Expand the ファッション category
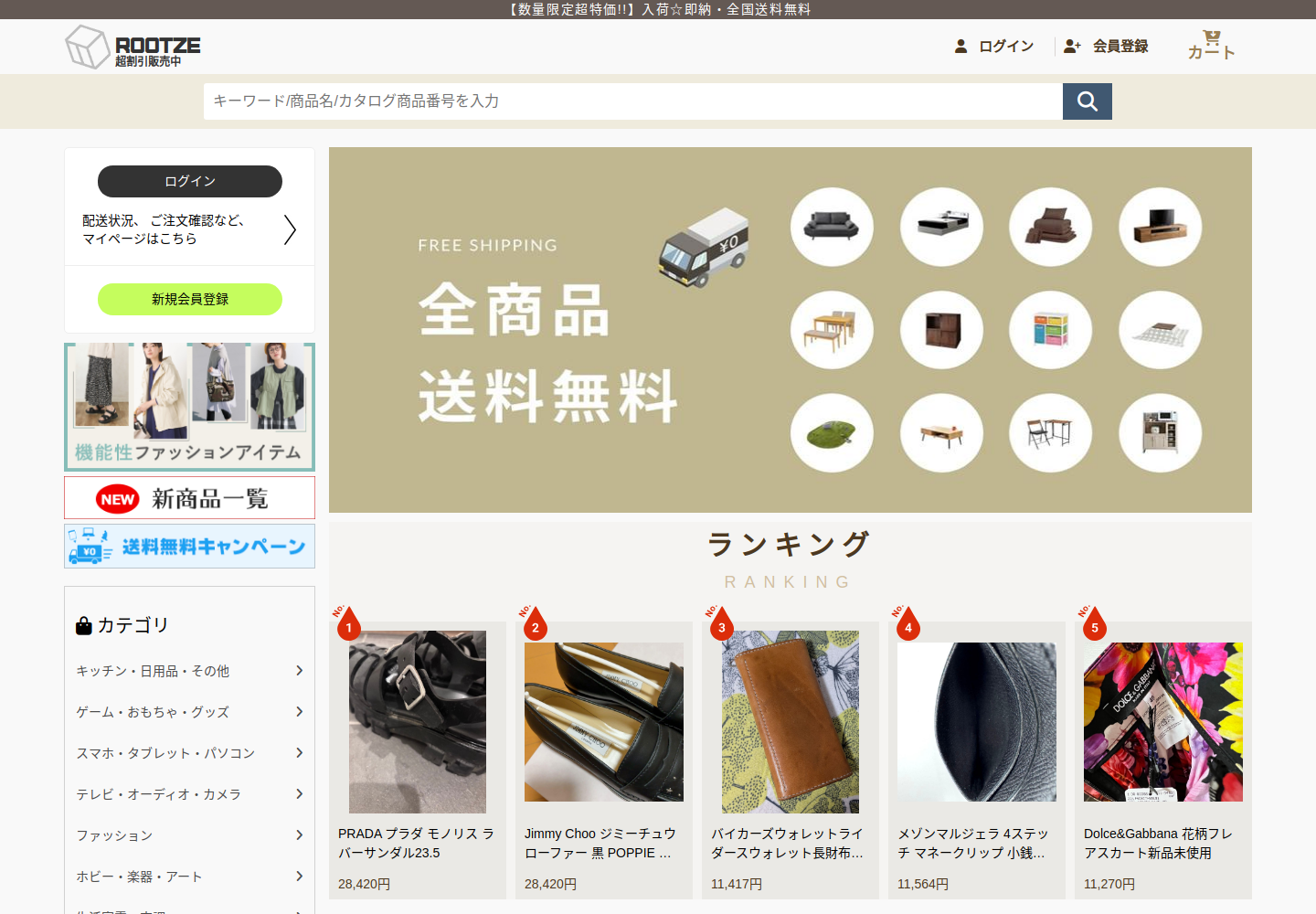Viewport: 1316px width, 914px height. pos(189,835)
